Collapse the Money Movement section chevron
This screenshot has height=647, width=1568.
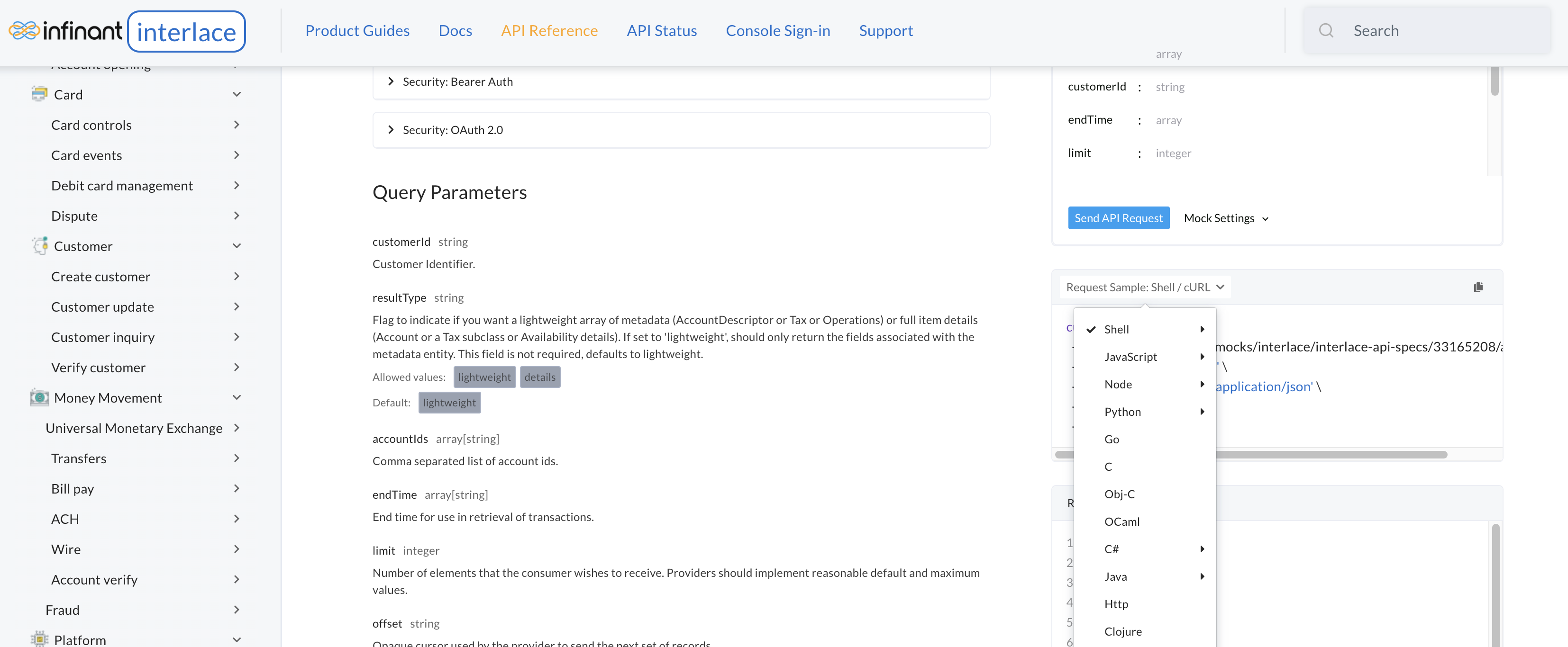pos(237,398)
